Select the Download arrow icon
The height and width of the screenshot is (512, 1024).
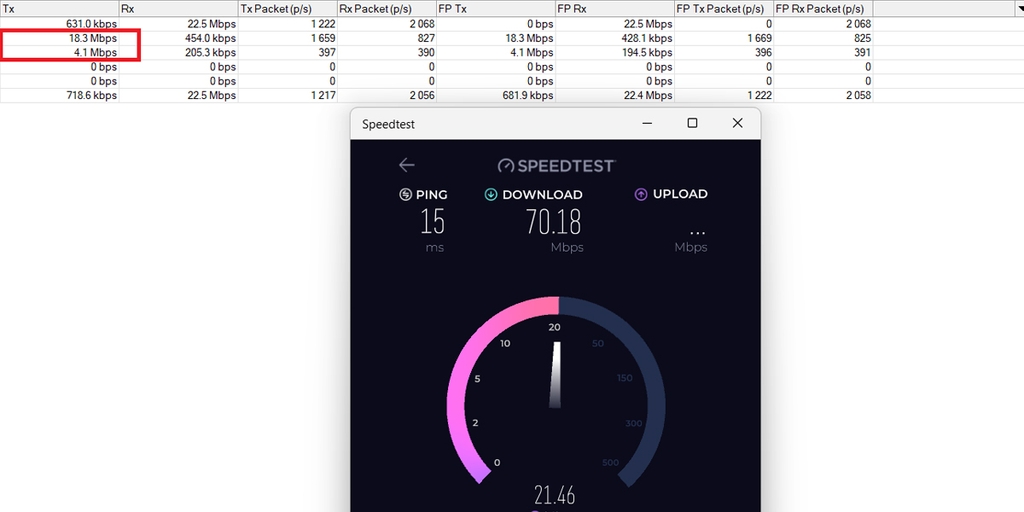coord(491,195)
